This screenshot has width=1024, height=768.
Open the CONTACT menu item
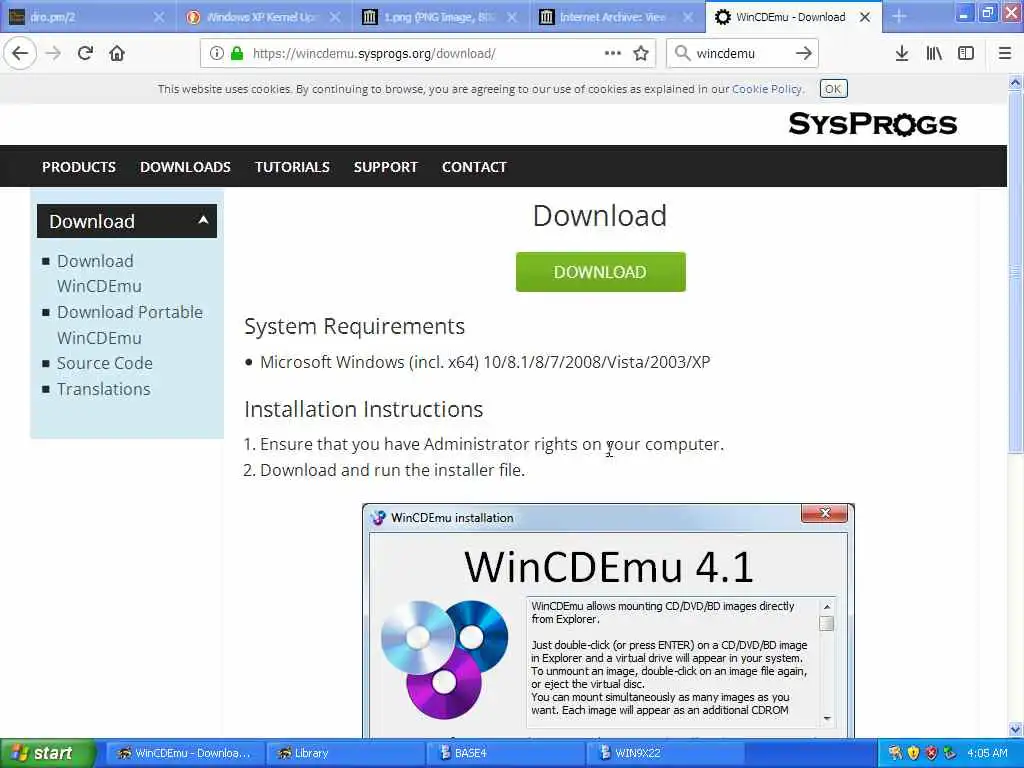(474, 167)
